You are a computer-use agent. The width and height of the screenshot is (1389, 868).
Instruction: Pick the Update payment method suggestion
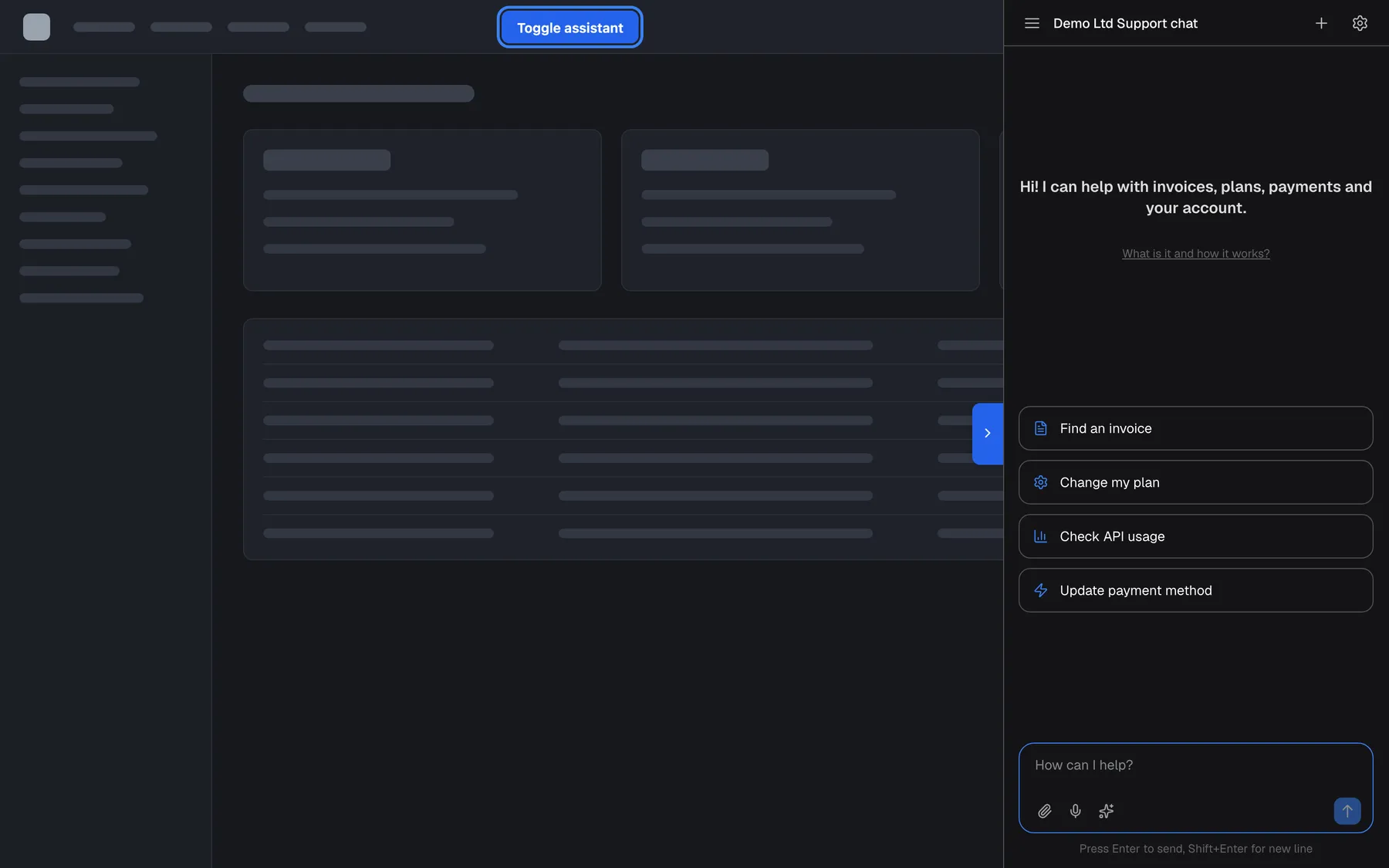pyautogui.click(x=1195, y=590)
